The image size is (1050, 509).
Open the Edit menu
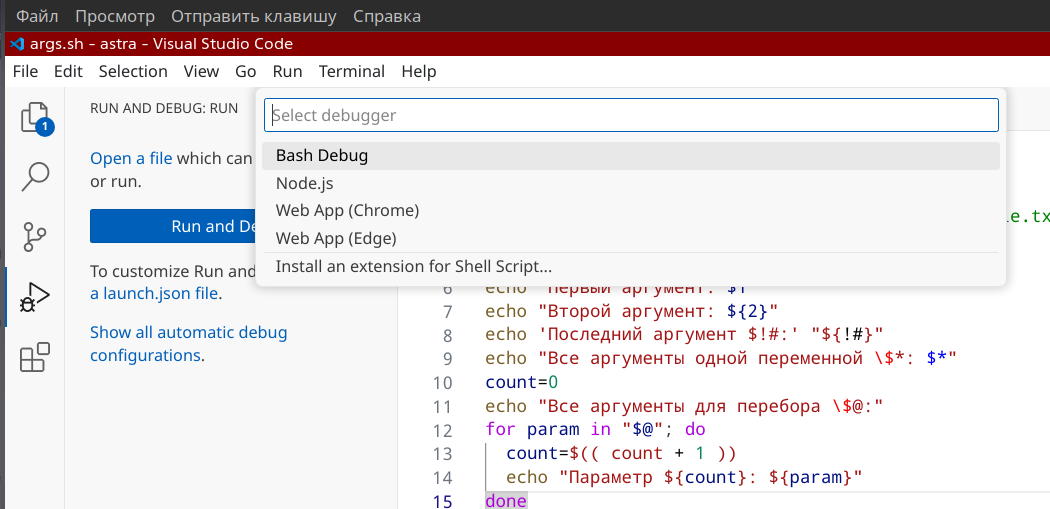coord(68,71)
